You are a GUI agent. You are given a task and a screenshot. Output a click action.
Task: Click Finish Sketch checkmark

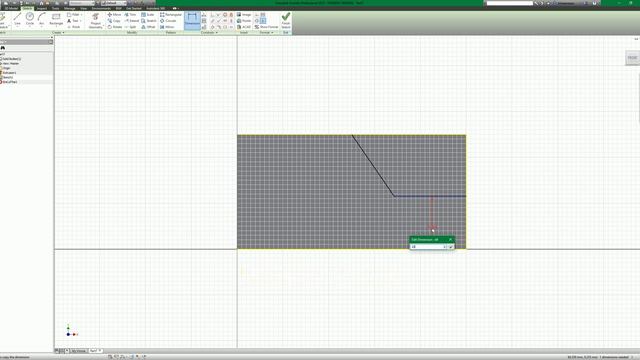[286, 20]
